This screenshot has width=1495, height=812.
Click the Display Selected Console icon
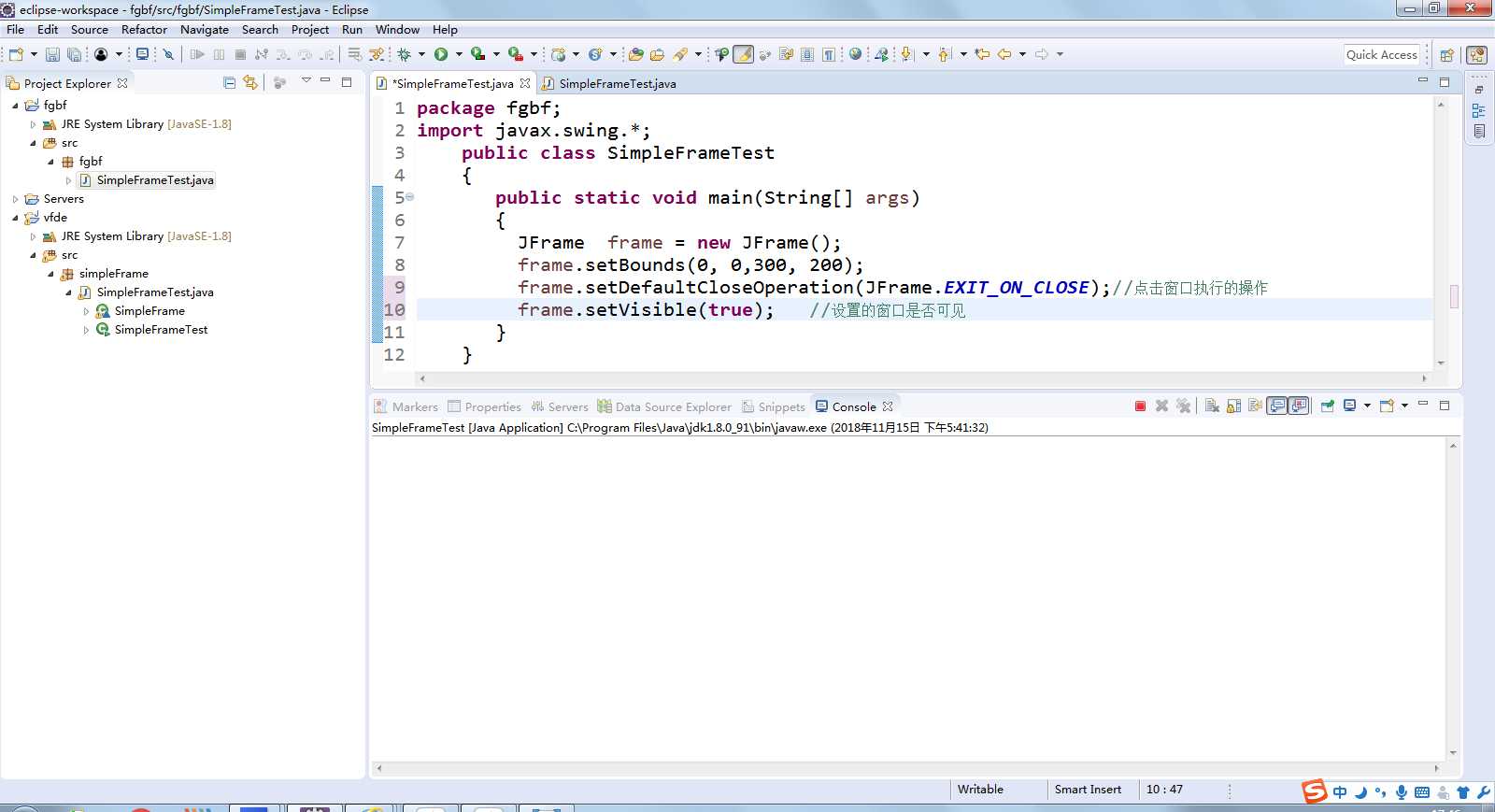(x=1349, y=406)
